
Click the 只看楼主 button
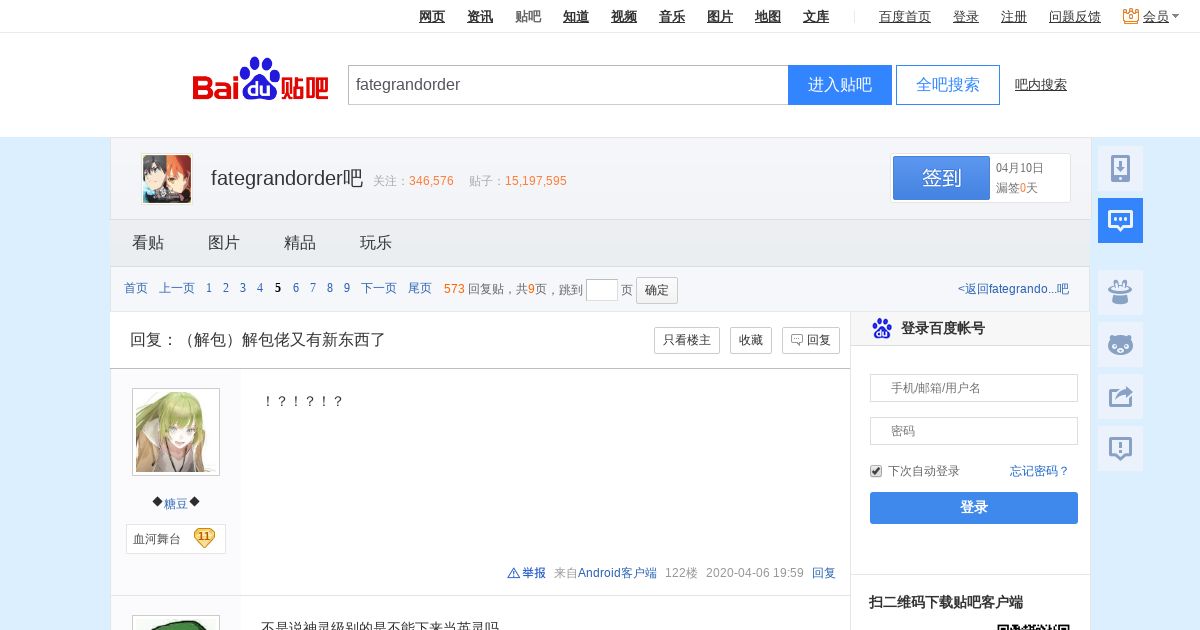pyautogui.click(x=687, y=340)
